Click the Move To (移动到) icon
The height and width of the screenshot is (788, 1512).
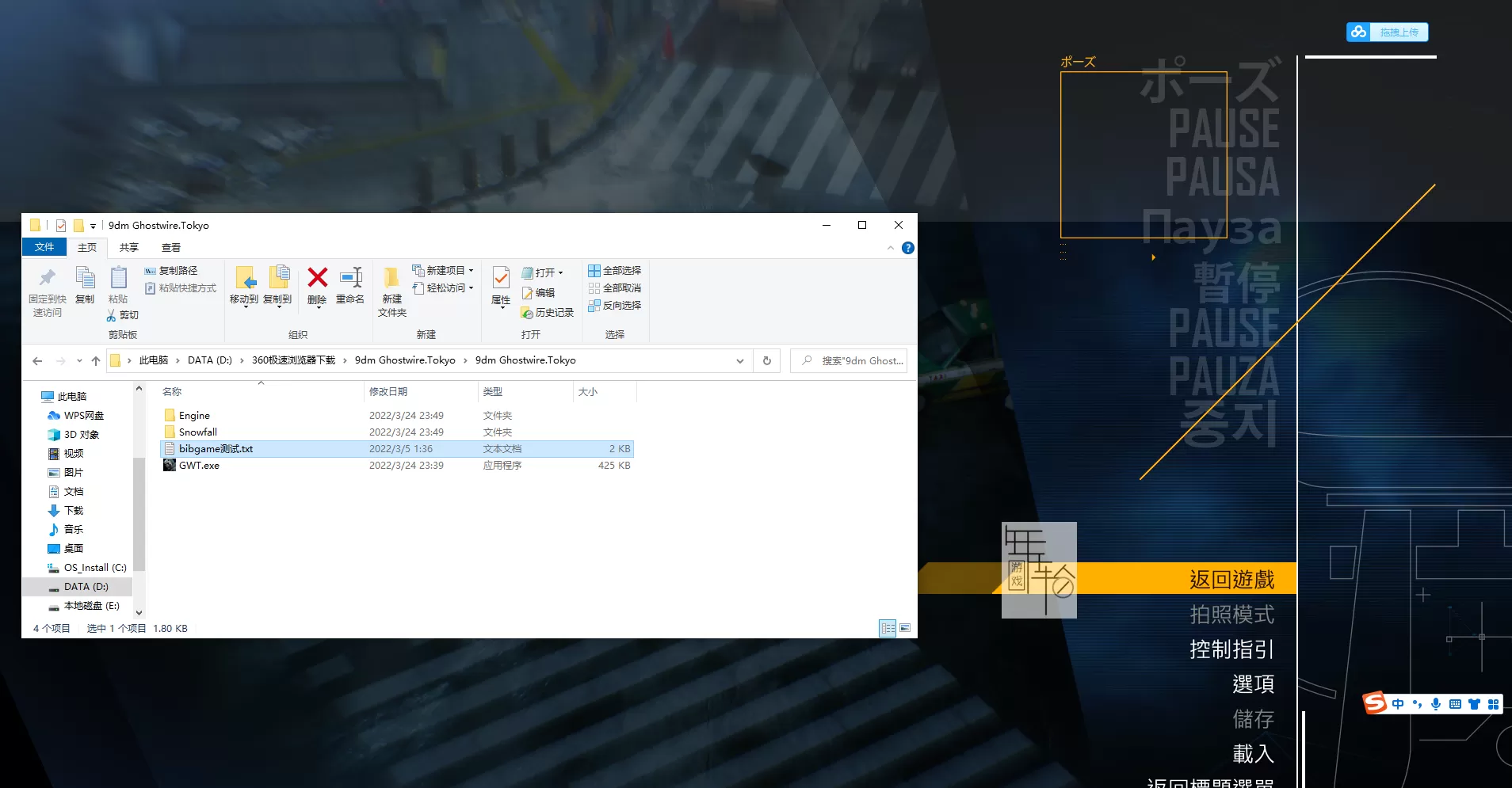pos(244,279)
